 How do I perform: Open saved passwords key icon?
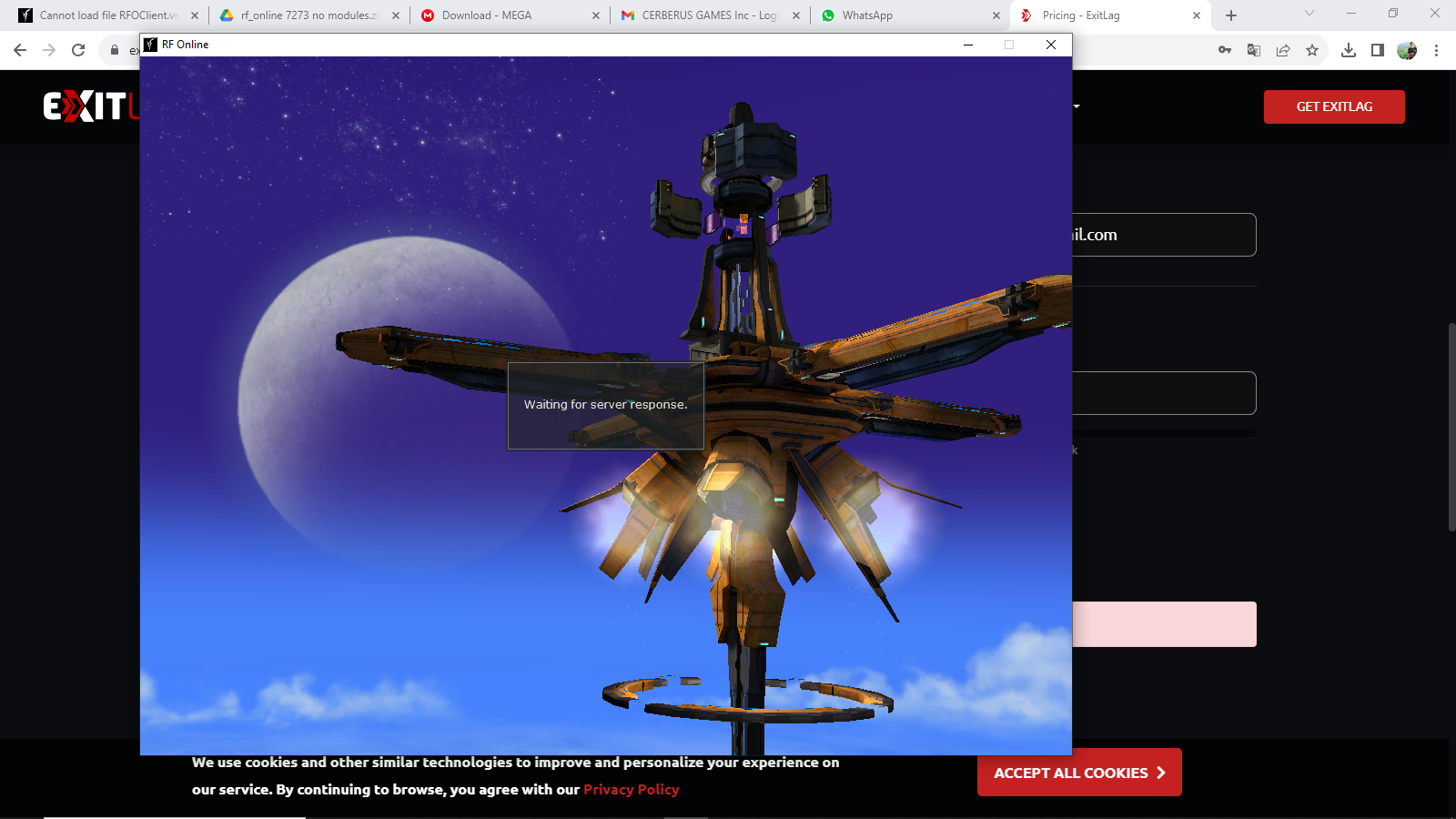tap(1225, 50)
